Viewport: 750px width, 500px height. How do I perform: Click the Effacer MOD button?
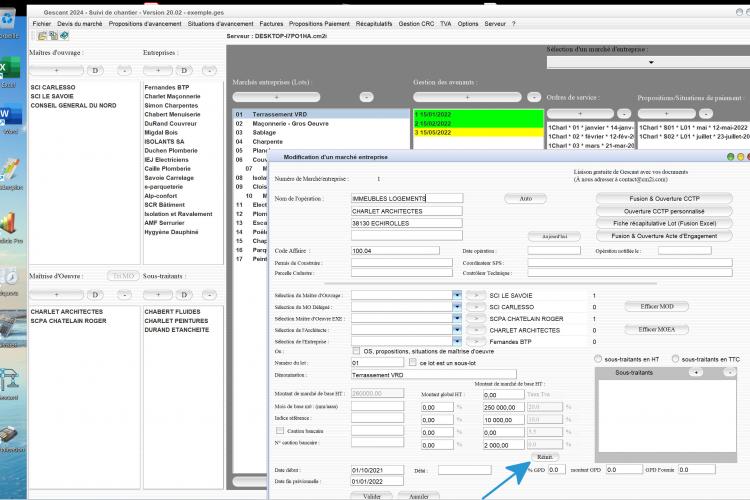tap(657, 306)
